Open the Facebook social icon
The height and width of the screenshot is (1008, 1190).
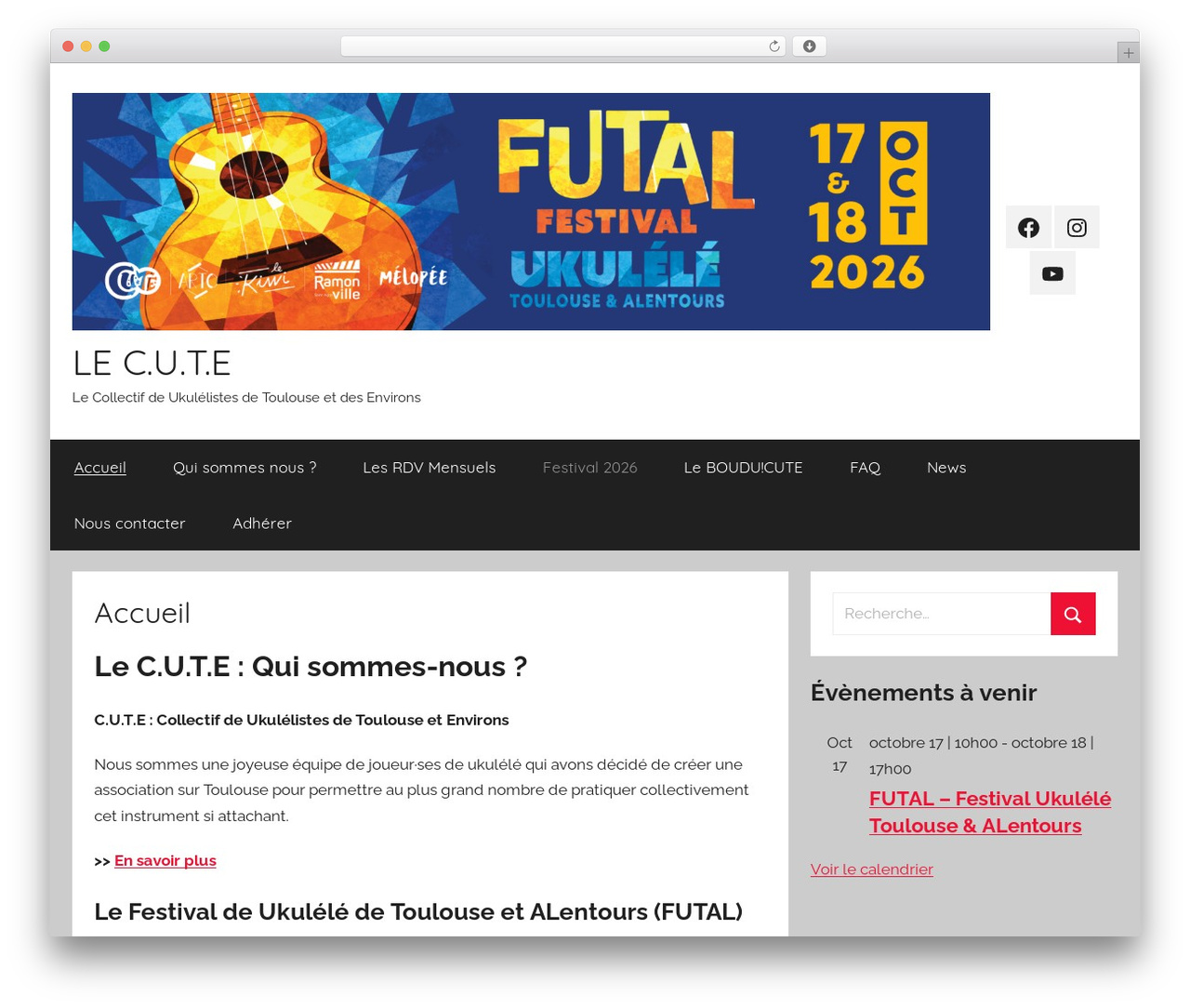[1028, 228]
